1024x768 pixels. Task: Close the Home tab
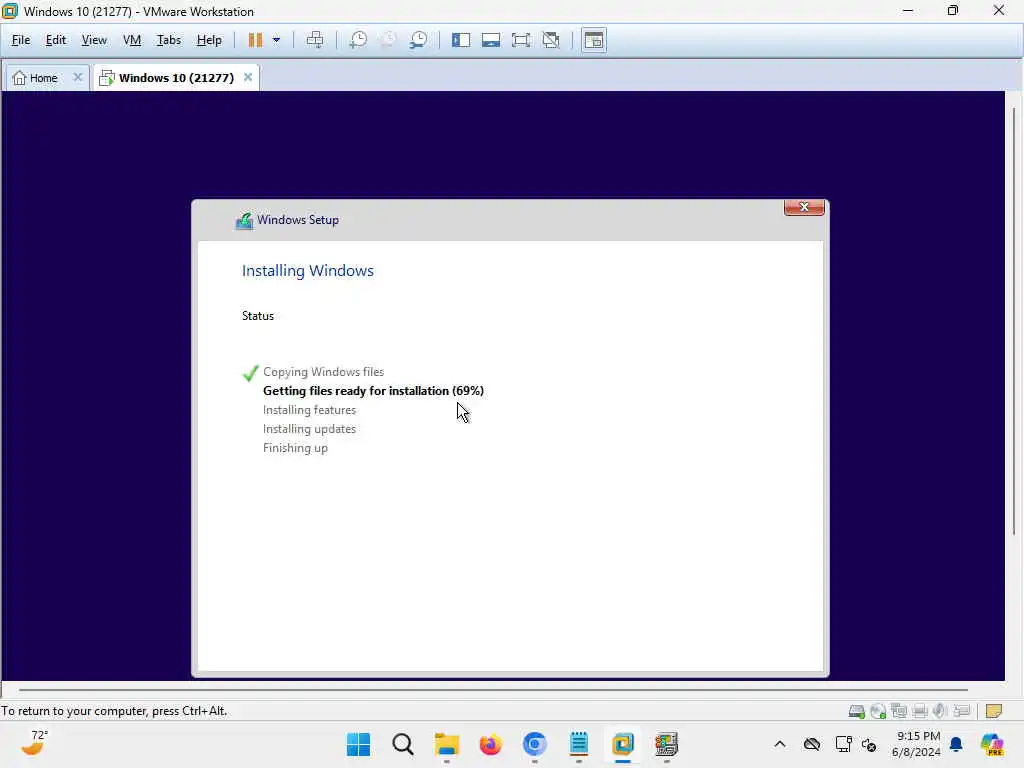point(78,77)
